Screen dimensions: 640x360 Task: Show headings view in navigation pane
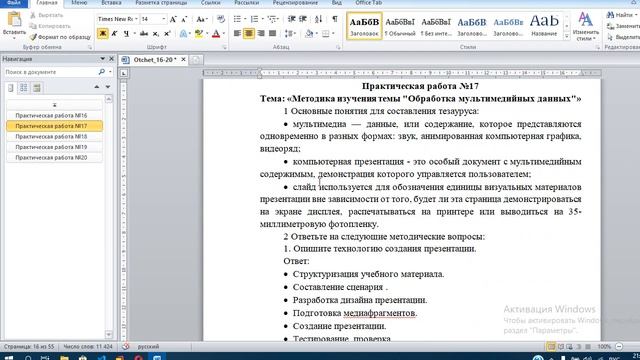(11, 88)
